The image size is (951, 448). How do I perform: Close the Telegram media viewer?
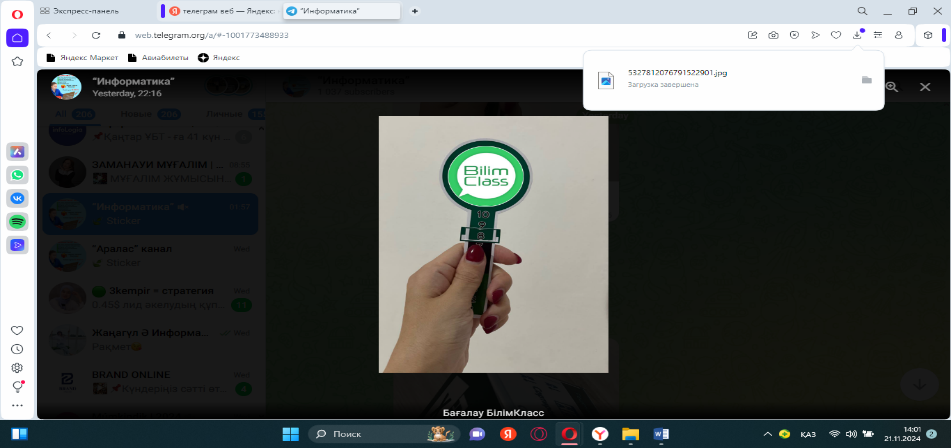(925, 87)
